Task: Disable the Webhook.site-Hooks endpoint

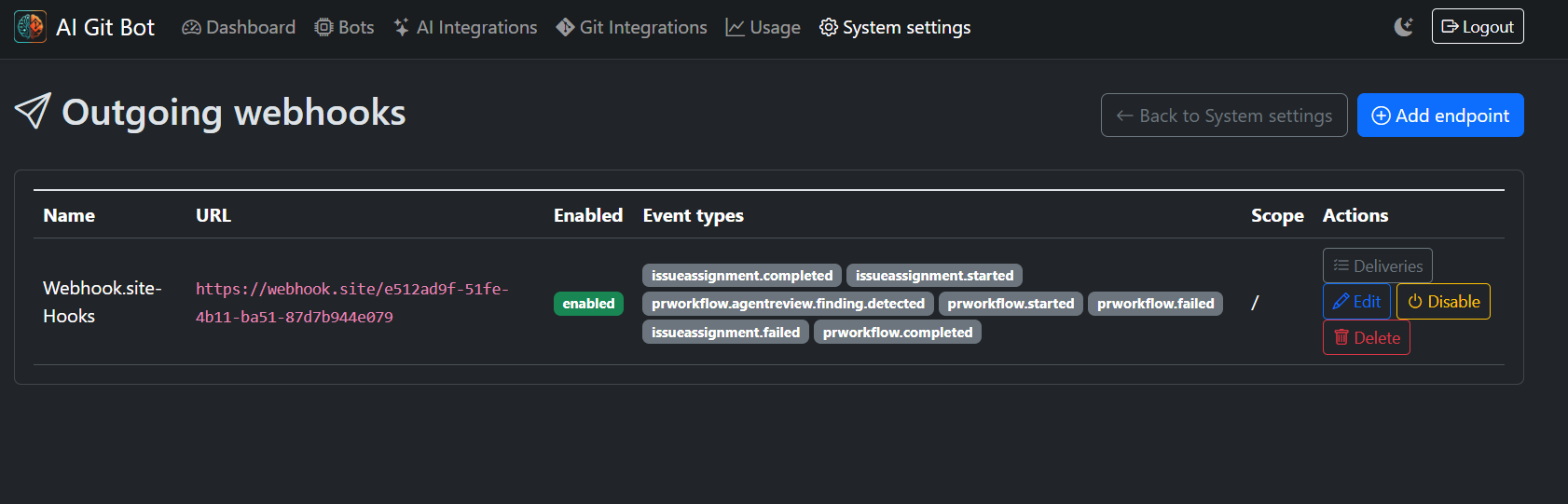Action: [1443, 302]
